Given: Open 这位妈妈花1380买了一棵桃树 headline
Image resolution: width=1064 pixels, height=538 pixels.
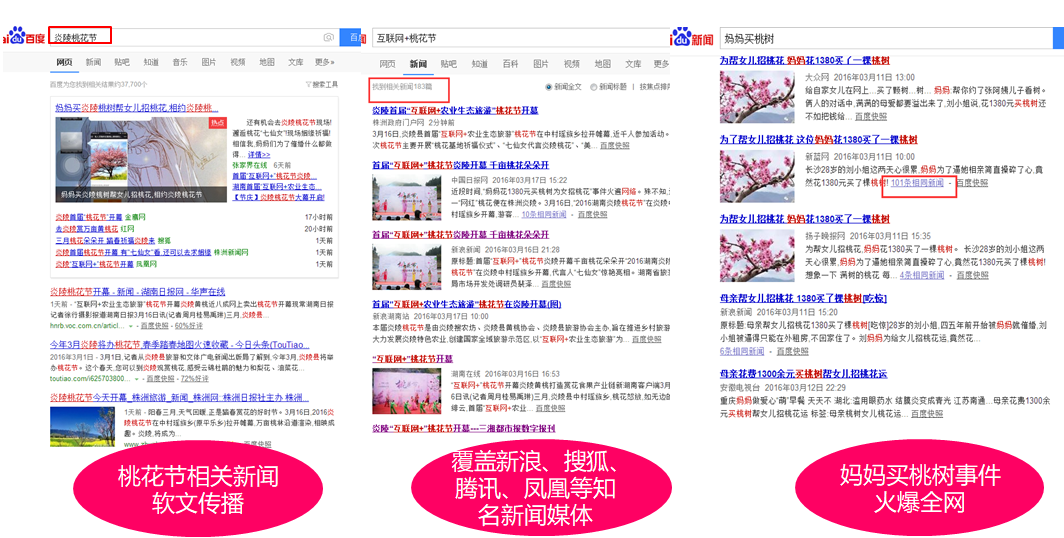Looking at the screenshot, I should [818, 139].
